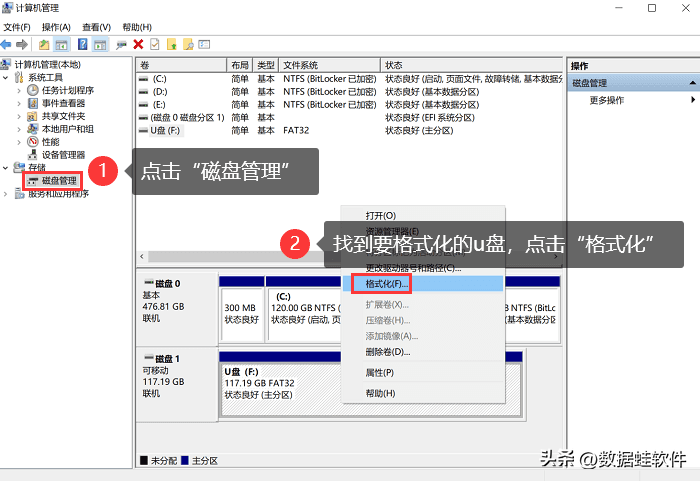
Task: Expand the 本地用户和组 node chevron
Action: click(19, 130)
